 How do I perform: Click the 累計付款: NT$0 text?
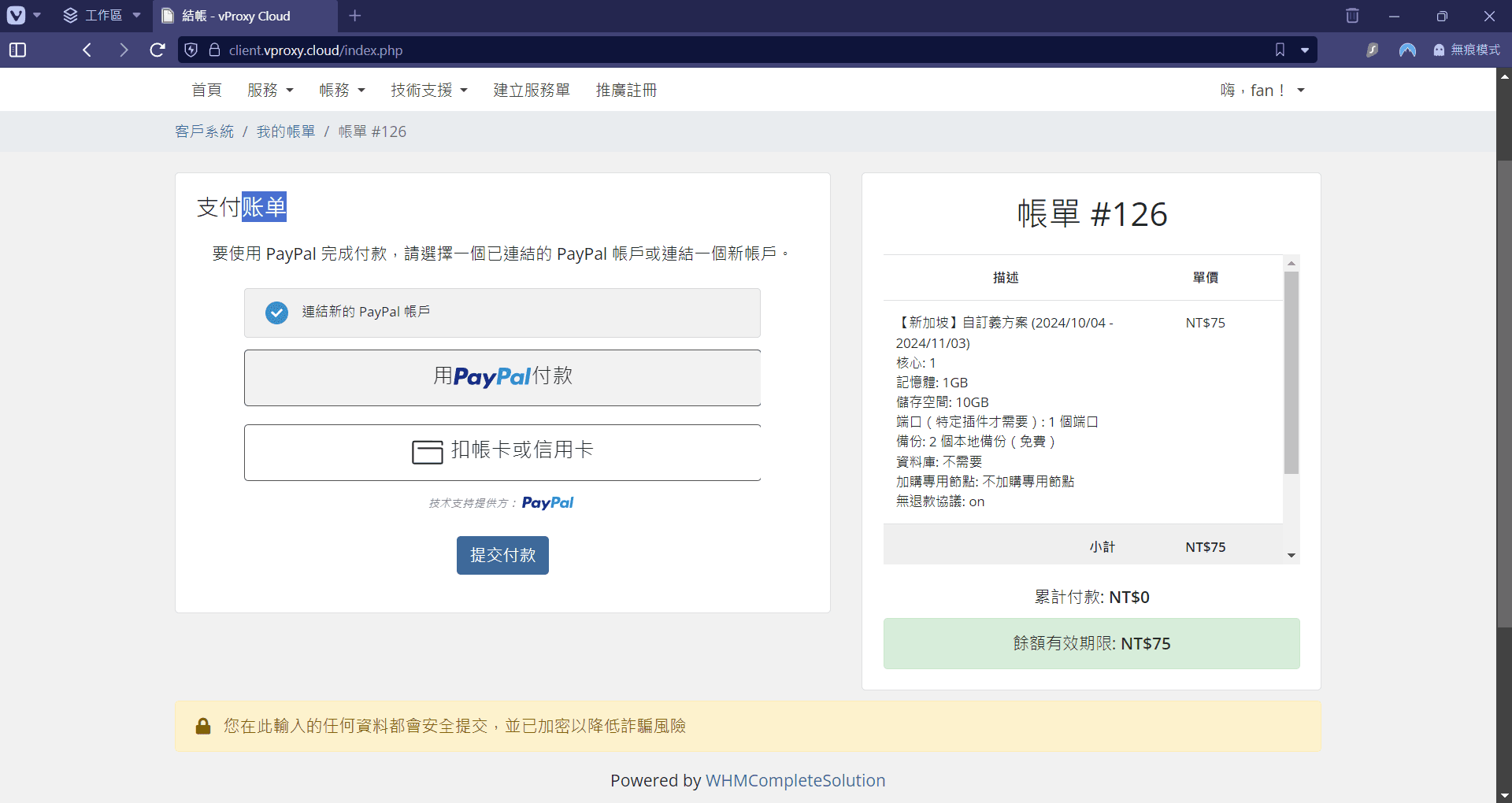(x=1091, y=598)
